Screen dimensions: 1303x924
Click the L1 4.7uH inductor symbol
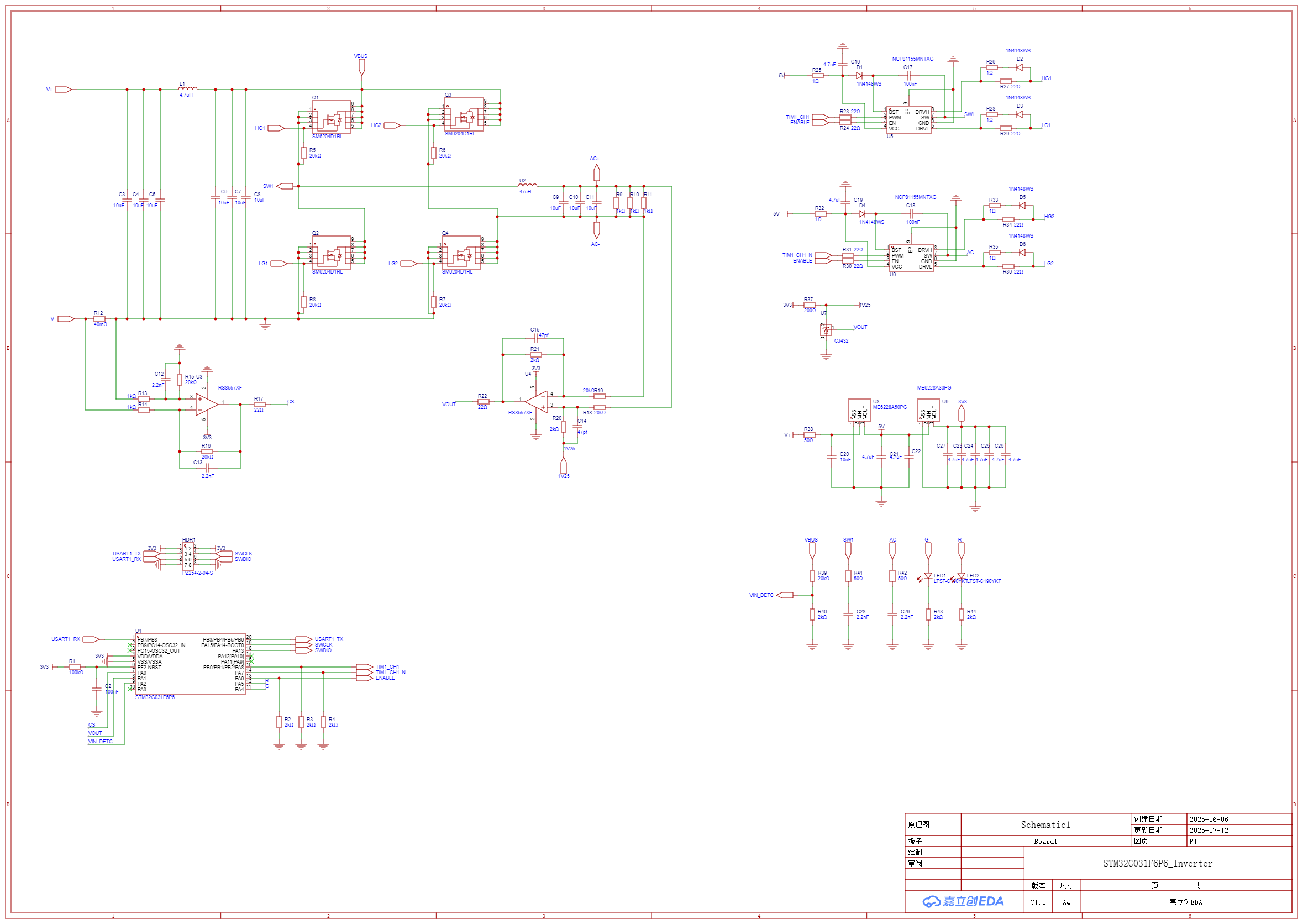(x=188, y=88)
